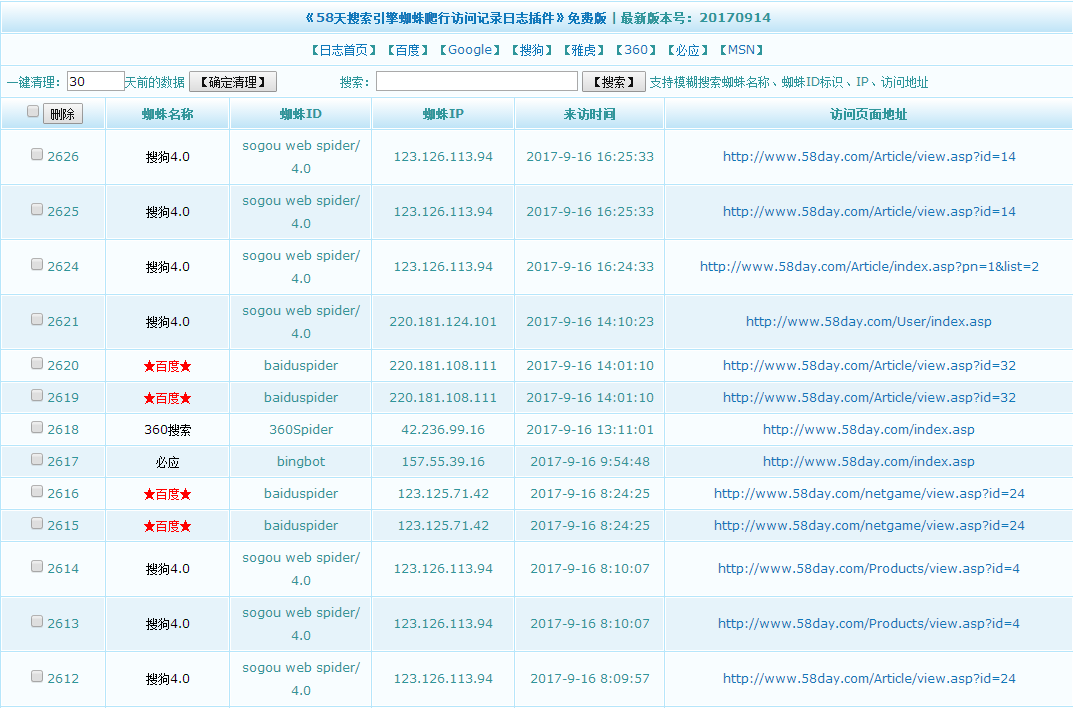This screenshot has width=1073, height=708.
Task: Mark the 2617 必应 row checkbox
Action: [37, 460]
